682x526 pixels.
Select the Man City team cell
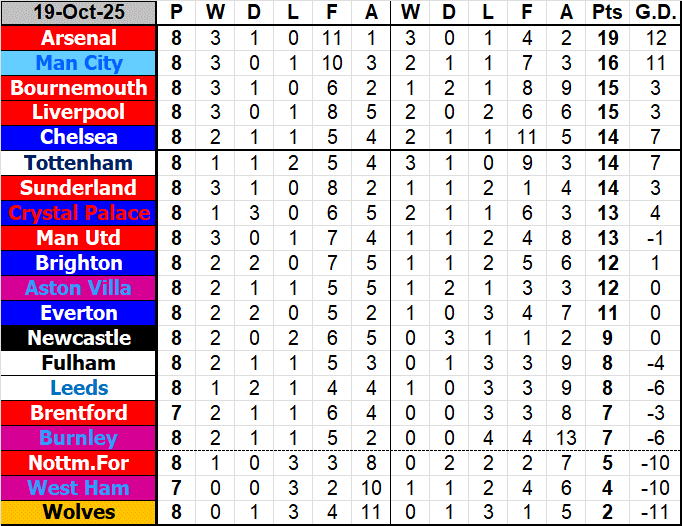(79, 63)
